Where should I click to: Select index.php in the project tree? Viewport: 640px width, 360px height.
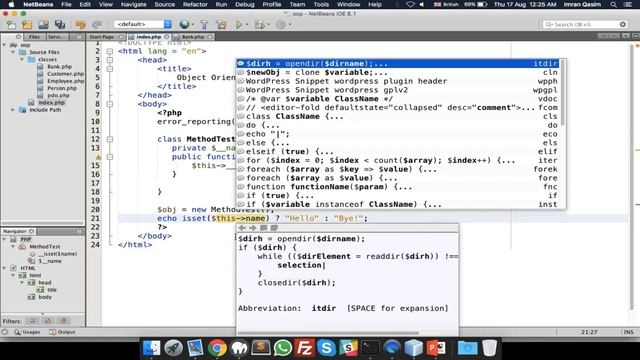click(x=51, y=102)
